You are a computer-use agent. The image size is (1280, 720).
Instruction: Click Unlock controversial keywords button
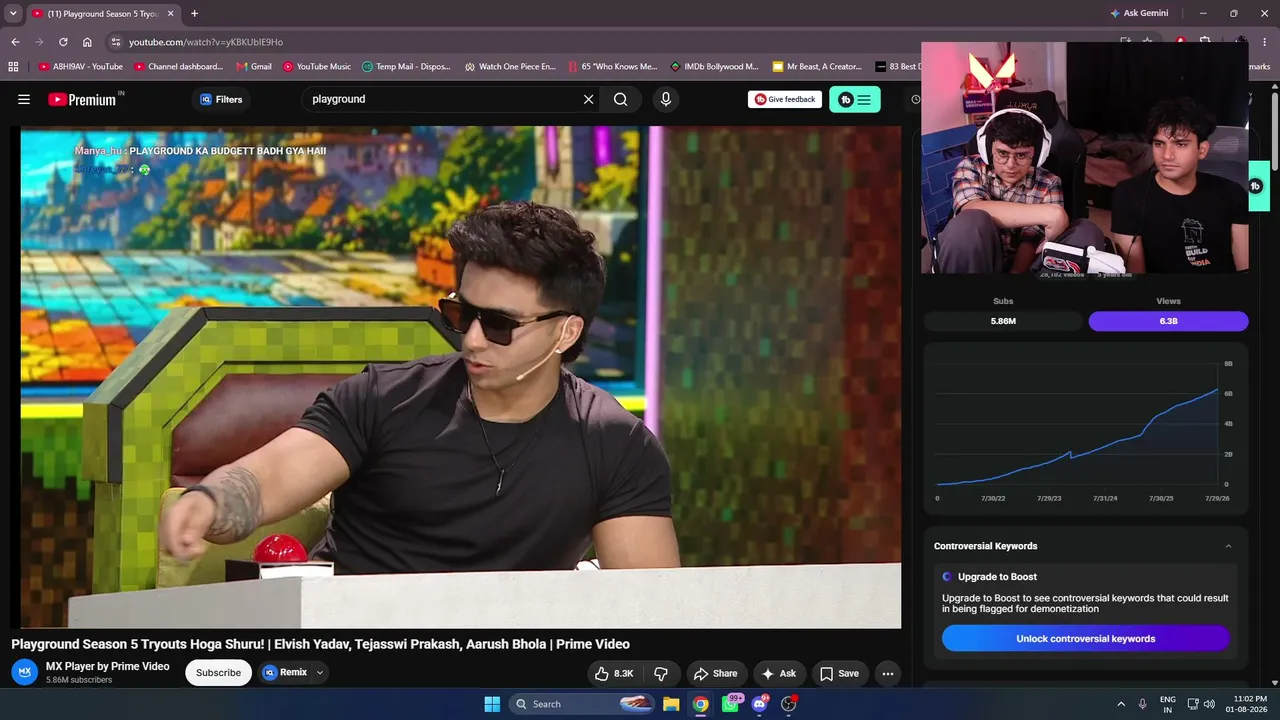coord(1086,638)
